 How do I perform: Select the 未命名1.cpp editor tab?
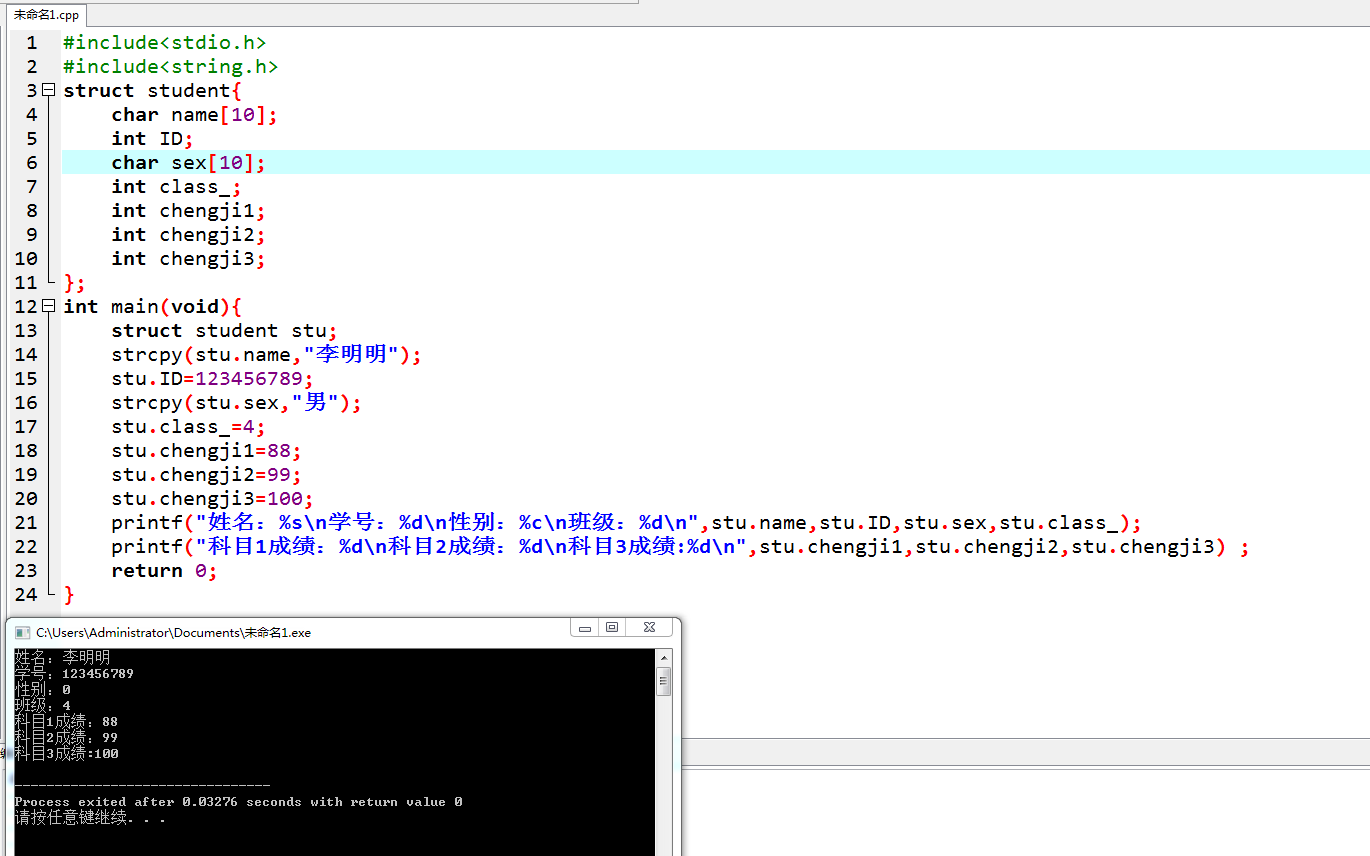[46, 15]
